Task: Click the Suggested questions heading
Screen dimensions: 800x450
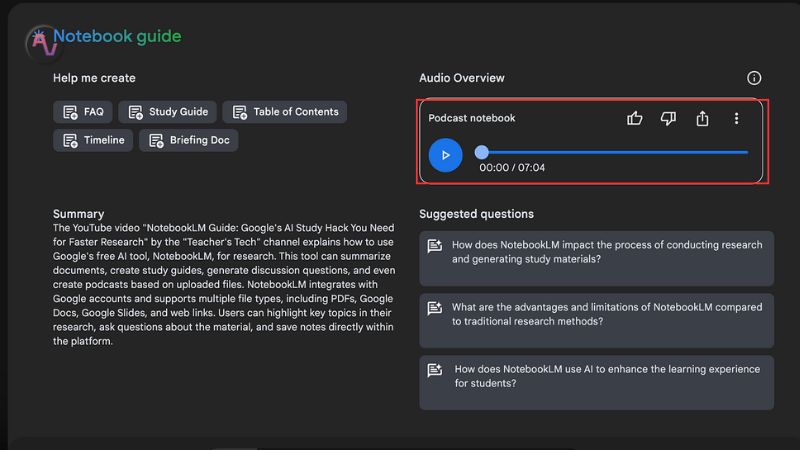Action: (x=477, y=214)
